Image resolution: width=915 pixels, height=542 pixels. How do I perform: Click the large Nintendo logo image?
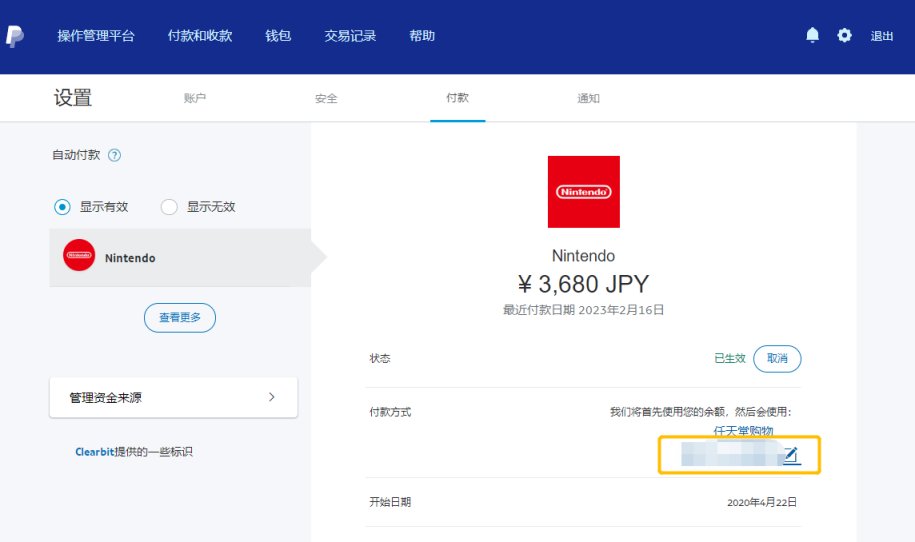click(584, 191)
